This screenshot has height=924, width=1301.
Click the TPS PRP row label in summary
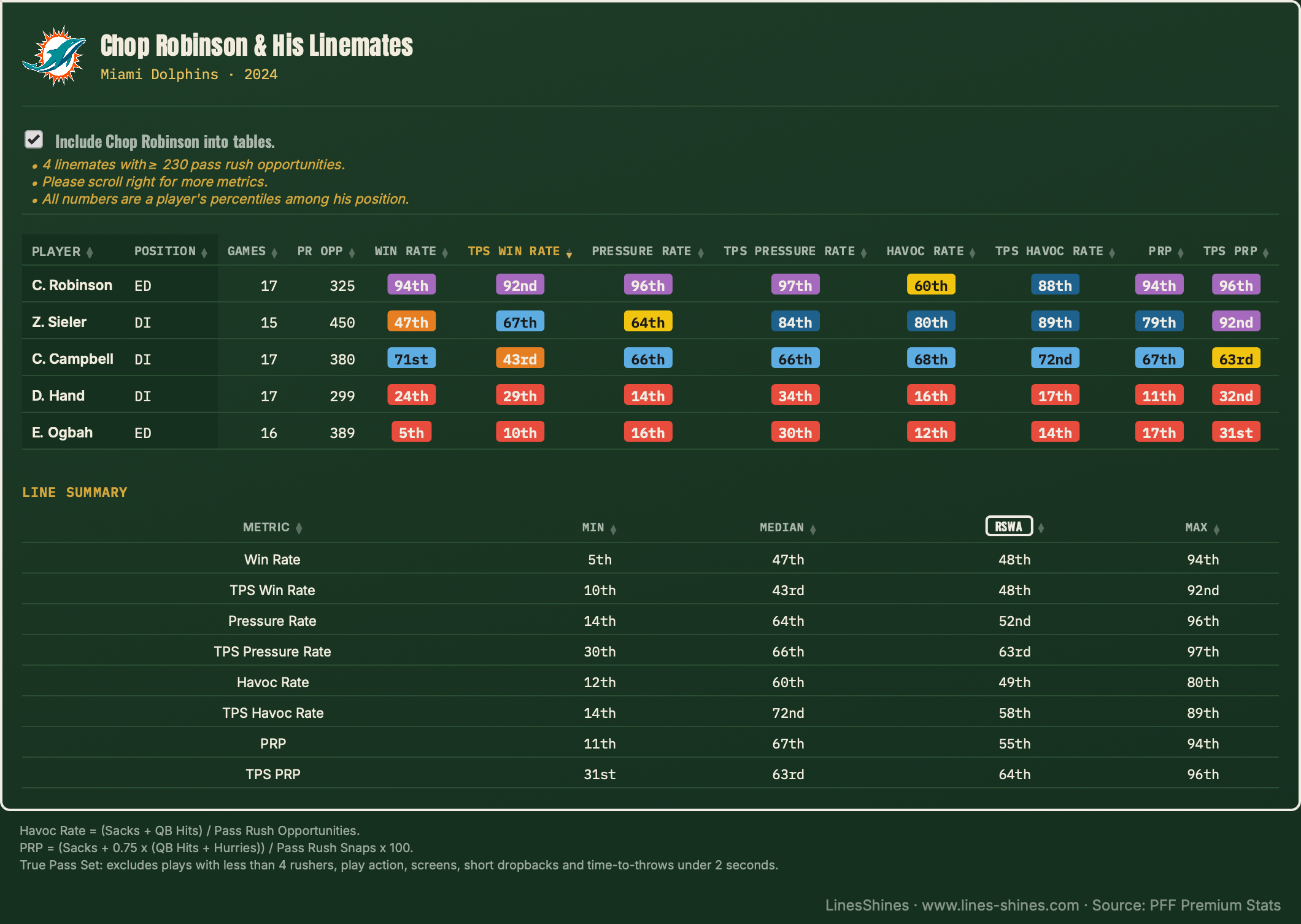coord(273,774)
